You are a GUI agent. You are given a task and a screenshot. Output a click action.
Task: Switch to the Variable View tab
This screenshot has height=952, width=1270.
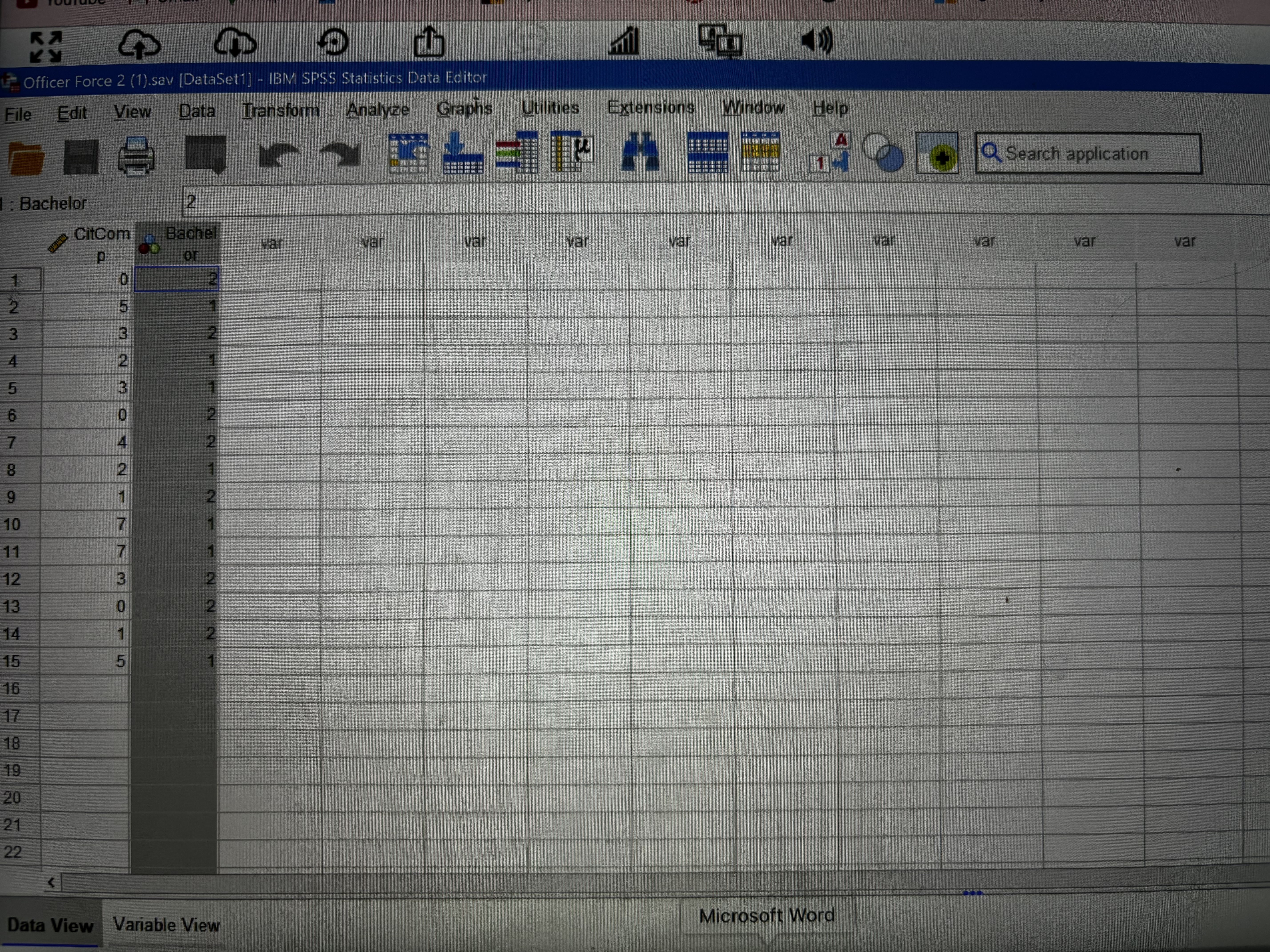point(167,924)
